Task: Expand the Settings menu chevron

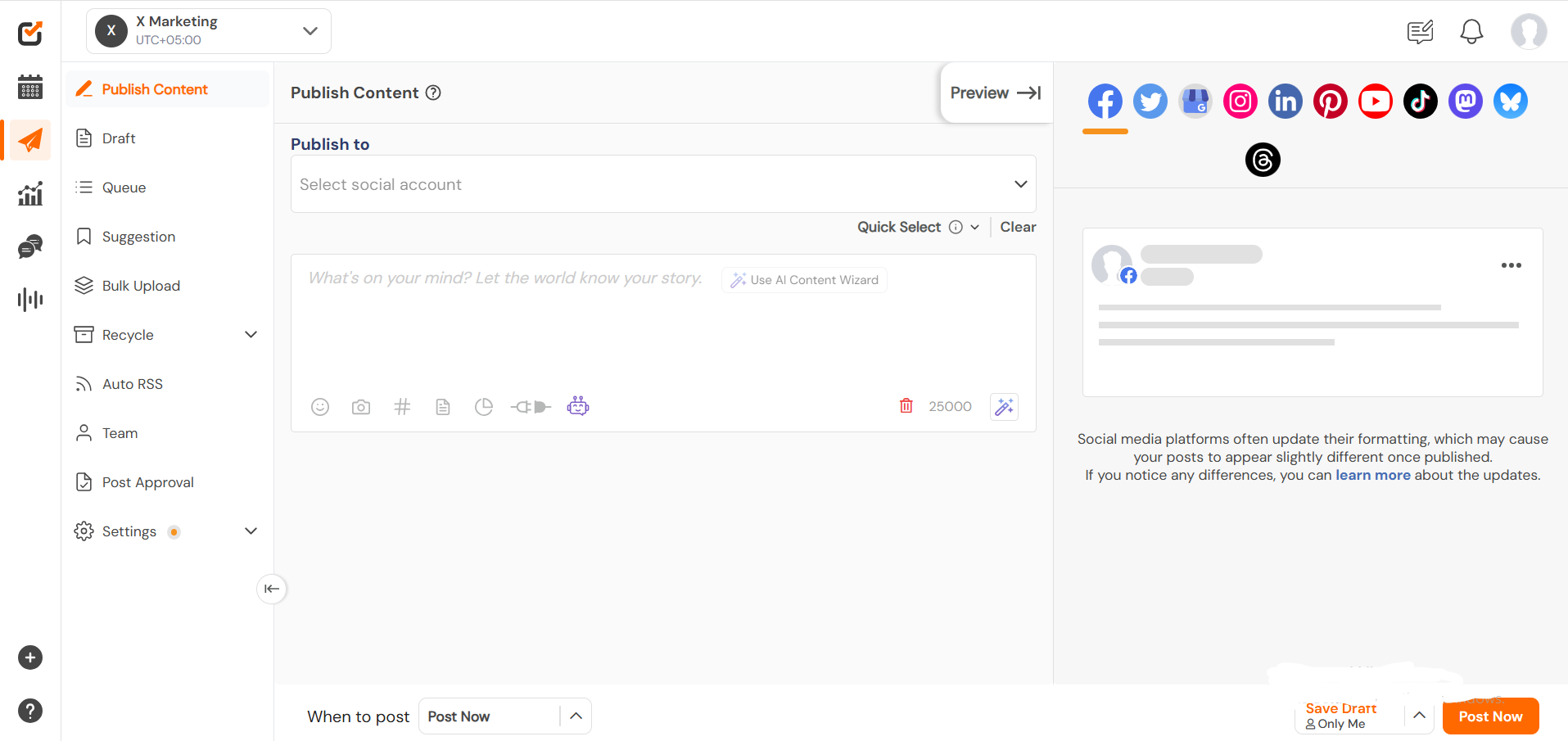Action: (x=251, y=531)
